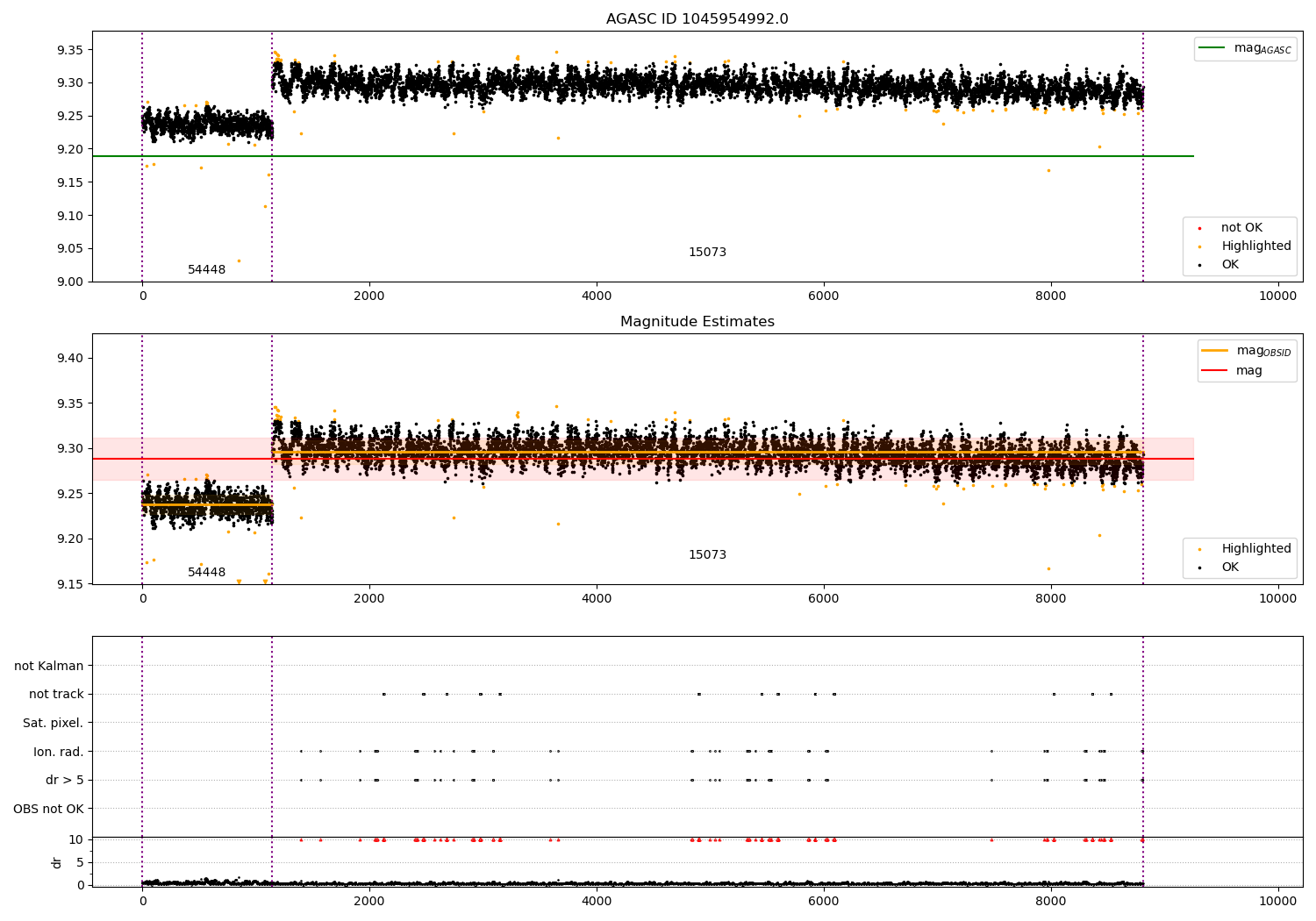
Task: Click the 'dr > 5' row label
Action: coord(64,780)
